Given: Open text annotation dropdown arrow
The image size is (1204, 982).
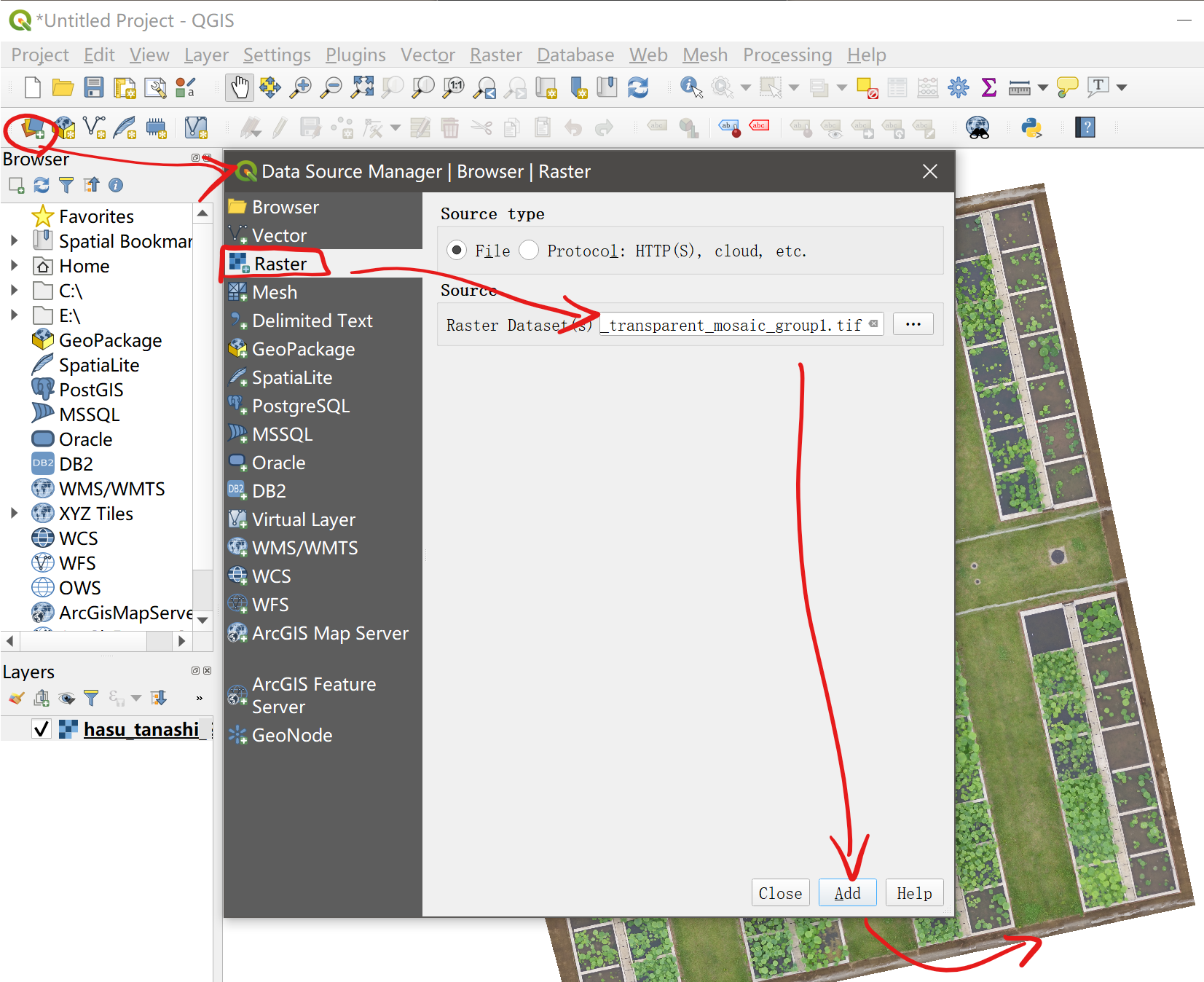Looking at the screenshot, I should [1122, 87].
